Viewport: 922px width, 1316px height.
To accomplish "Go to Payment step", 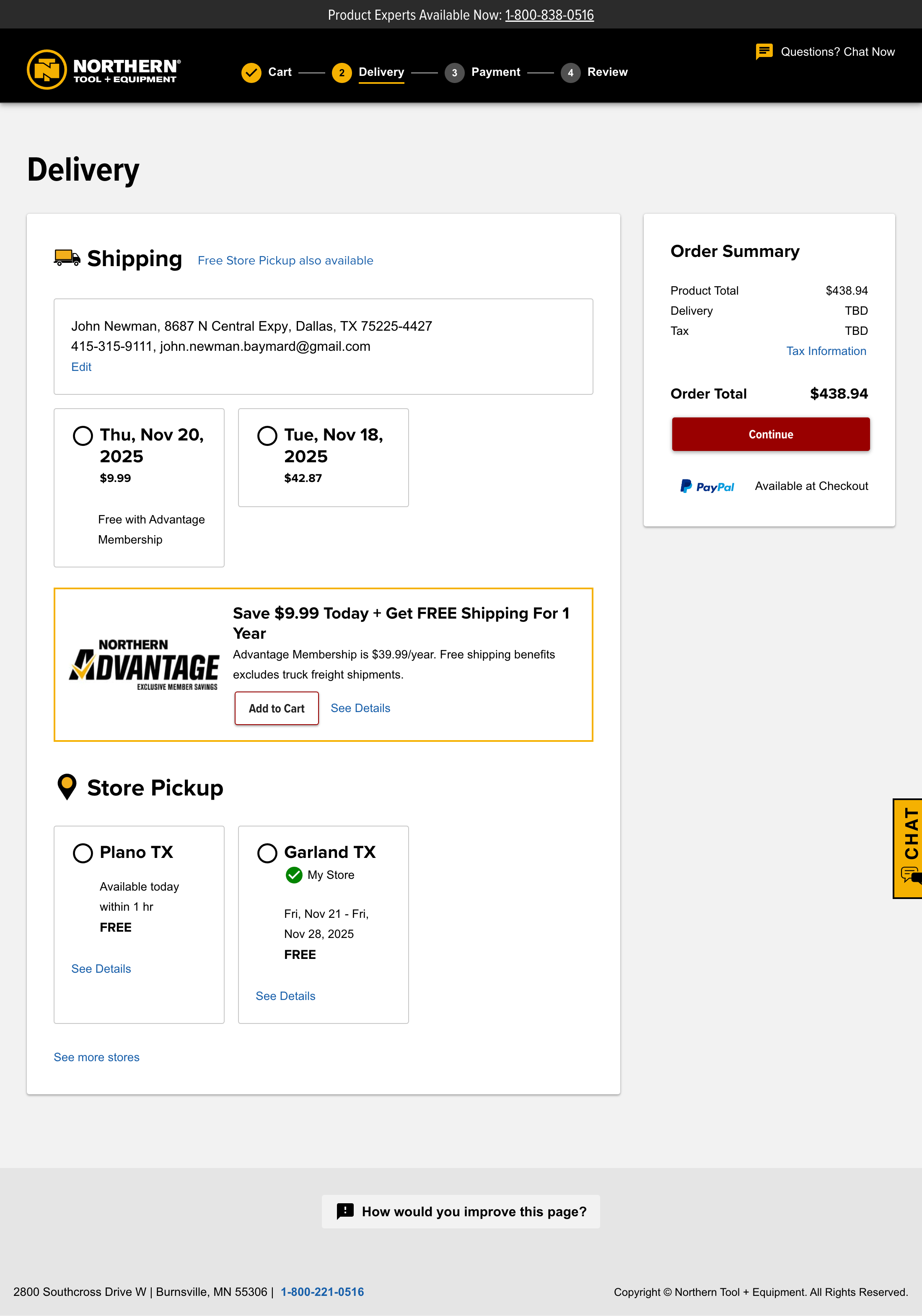I will (x=495, y=72).
